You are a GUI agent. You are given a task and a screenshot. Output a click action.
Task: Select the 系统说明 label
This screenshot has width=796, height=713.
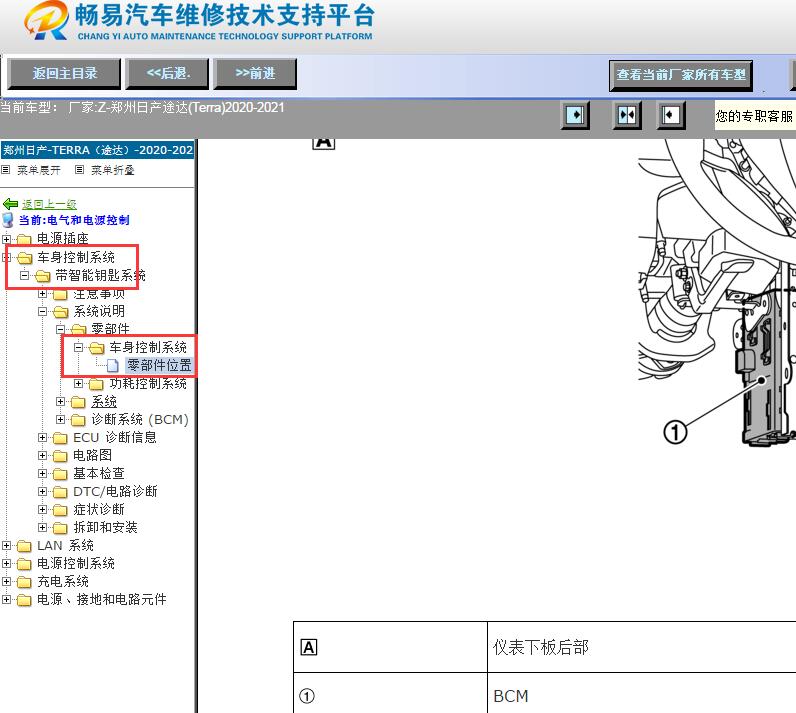point(99,312)
